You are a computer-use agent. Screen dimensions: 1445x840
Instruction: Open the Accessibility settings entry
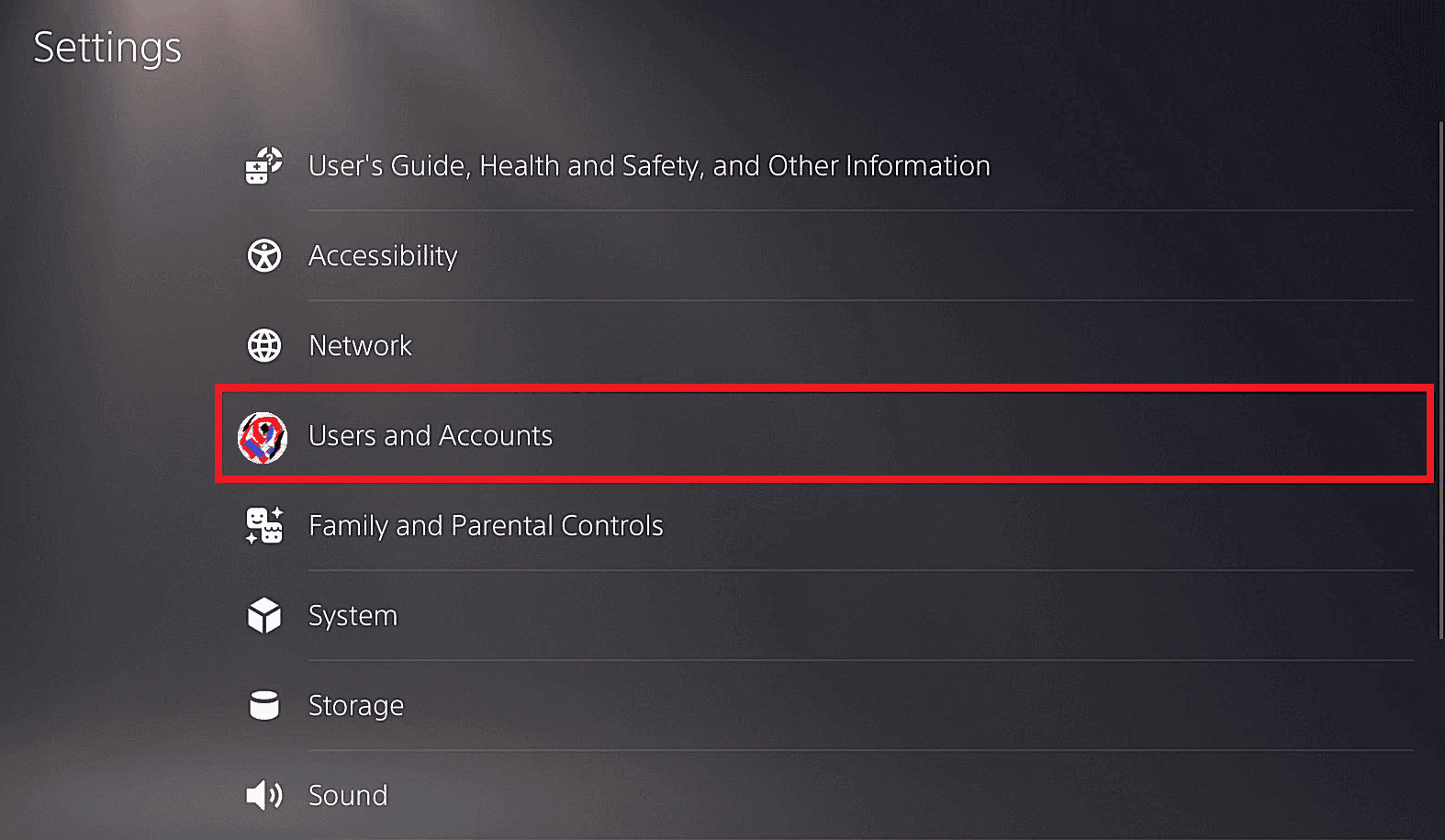(x=383, y=256)
